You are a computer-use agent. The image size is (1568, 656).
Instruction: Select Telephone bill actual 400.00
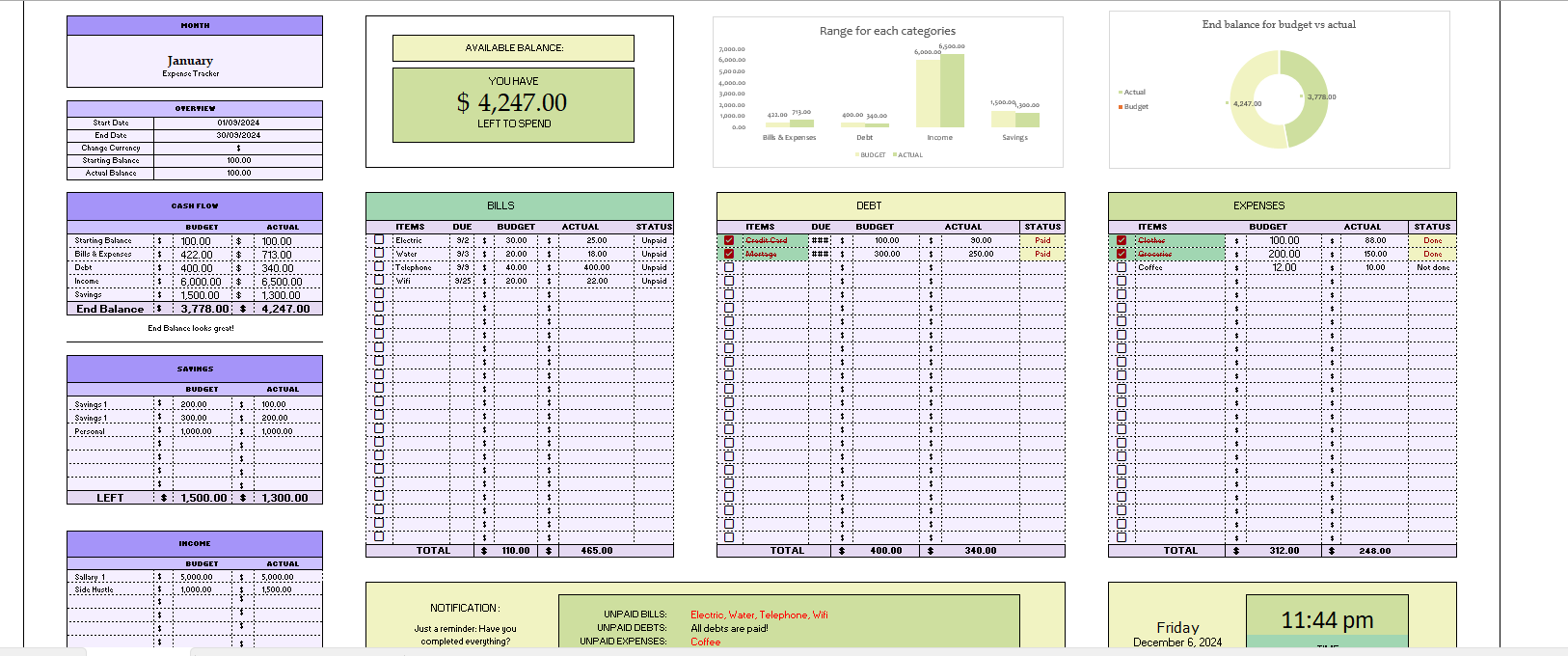click(x=596, y=267)
